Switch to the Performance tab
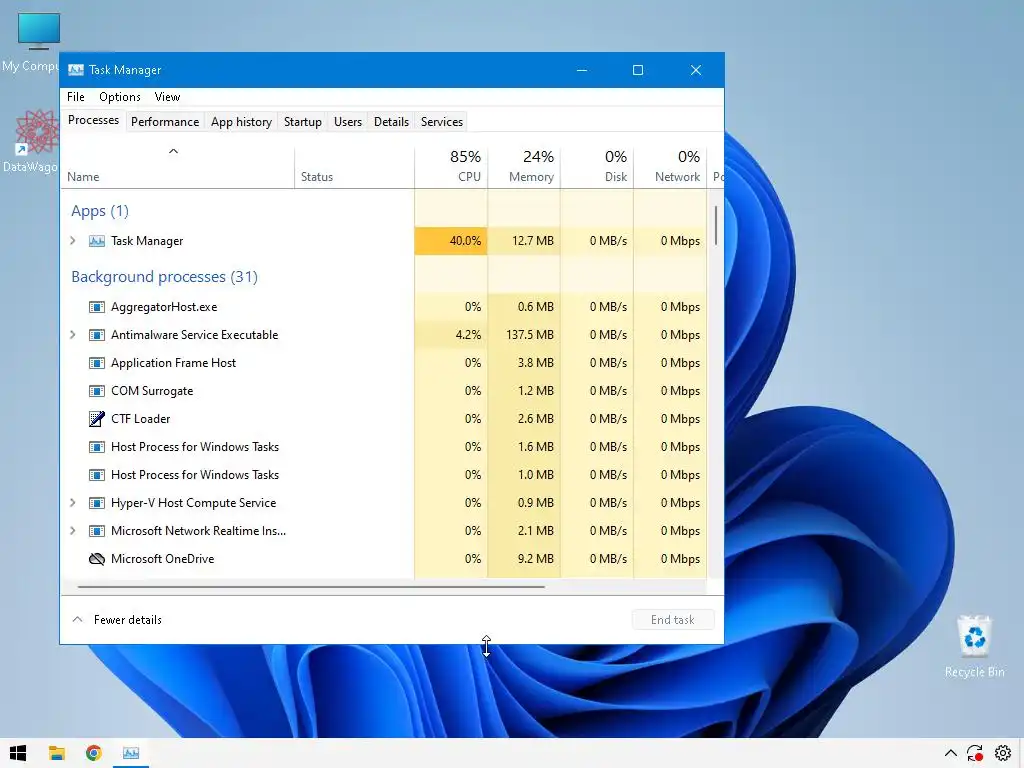1024x768 pixels. click(165, 122)
